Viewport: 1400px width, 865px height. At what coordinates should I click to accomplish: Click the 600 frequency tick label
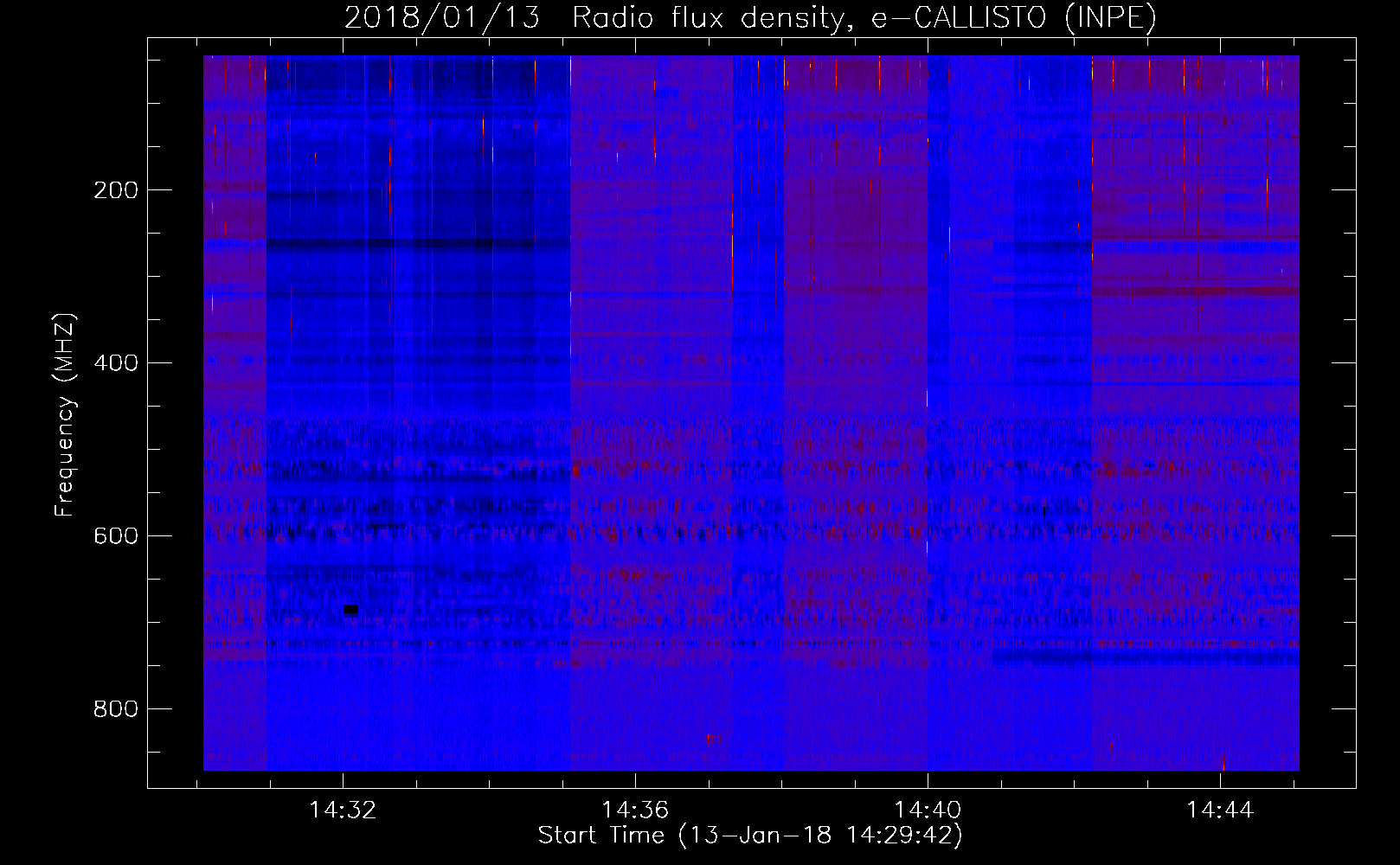click(116, 536)
